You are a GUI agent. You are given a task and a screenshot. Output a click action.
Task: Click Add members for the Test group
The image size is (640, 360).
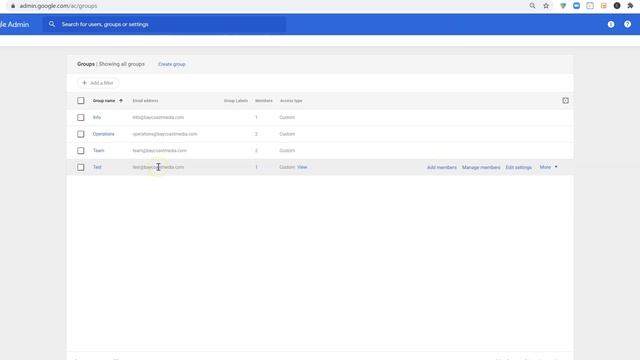point(442,167)
